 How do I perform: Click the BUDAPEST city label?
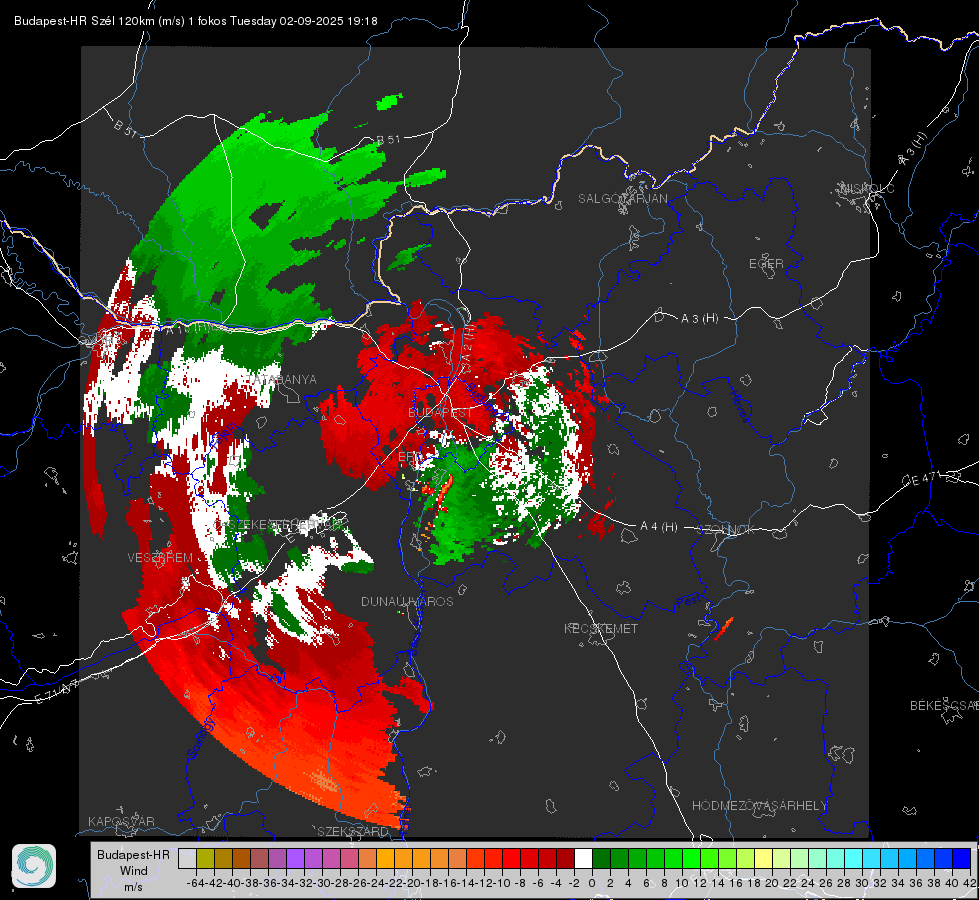point(440,413)
